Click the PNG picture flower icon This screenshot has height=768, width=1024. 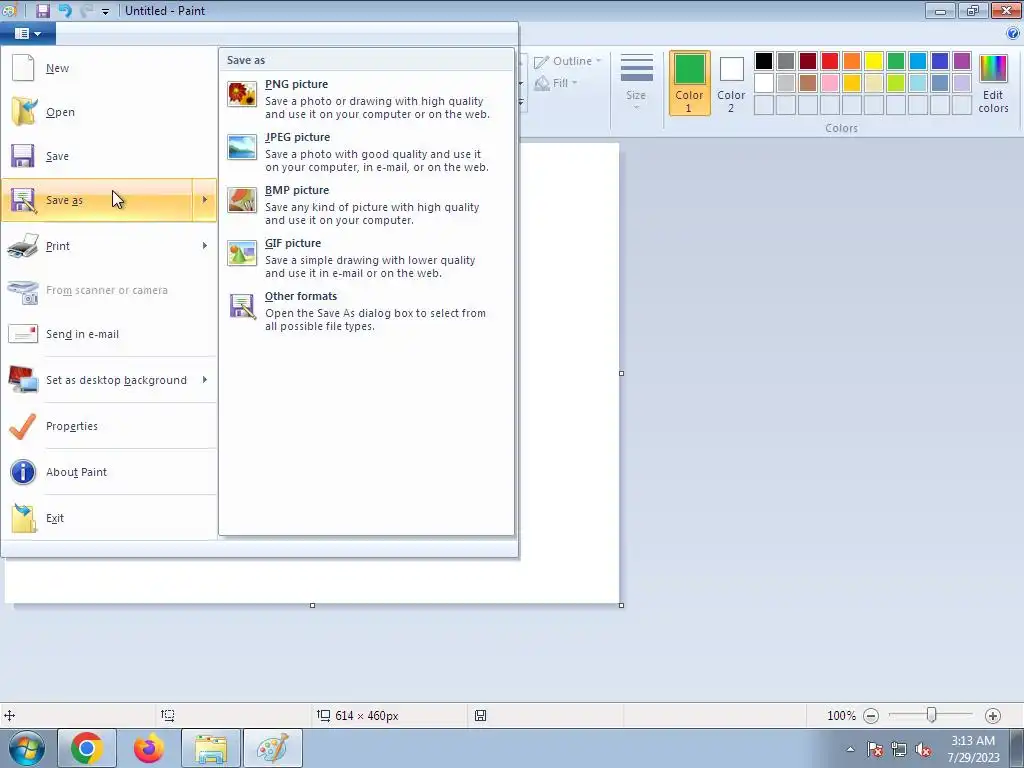(242, 94)
